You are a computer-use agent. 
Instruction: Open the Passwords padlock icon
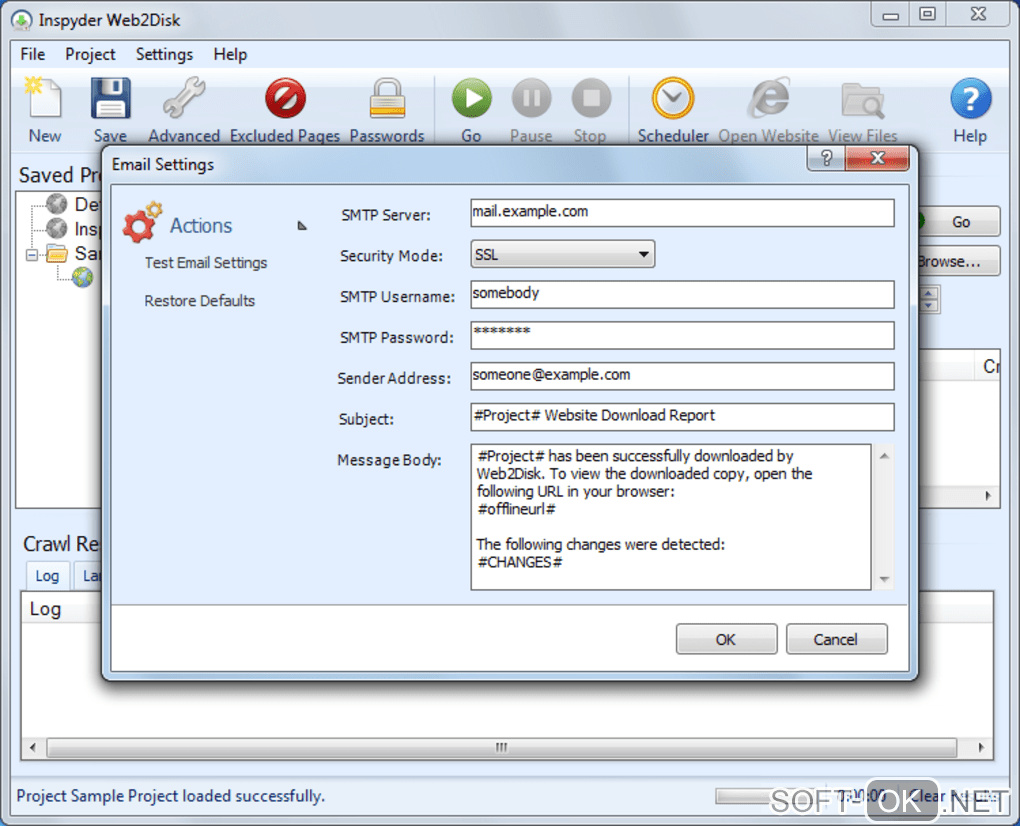pyautogui.click(x=387, y=99)
